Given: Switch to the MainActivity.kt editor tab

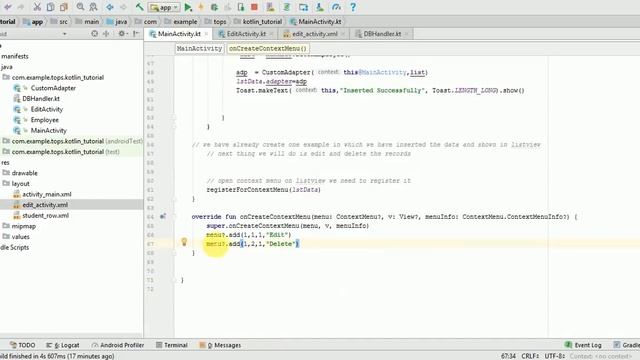Looking at the screenshot, I should (x=179, y=34).
